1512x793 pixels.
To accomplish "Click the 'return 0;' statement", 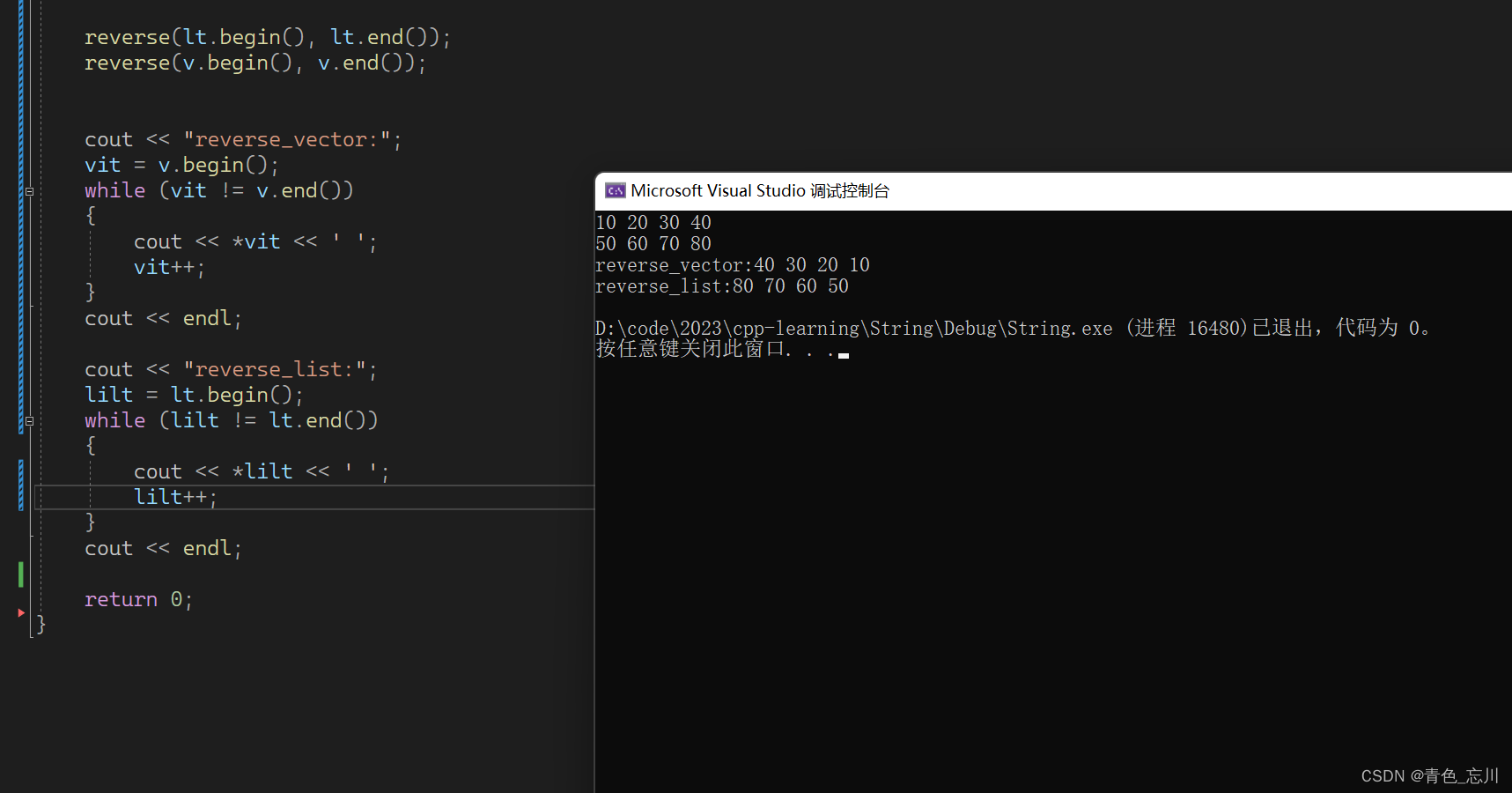I will 138,599.
